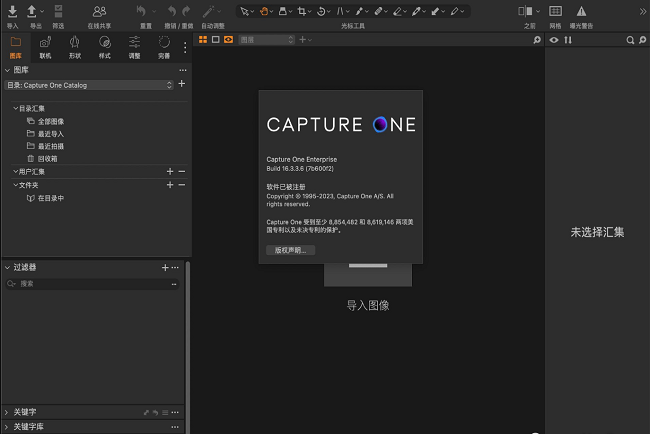Select the keystone cursor tool
The height and width of the screenshot is (434, 650).
(x=340, y=12)
